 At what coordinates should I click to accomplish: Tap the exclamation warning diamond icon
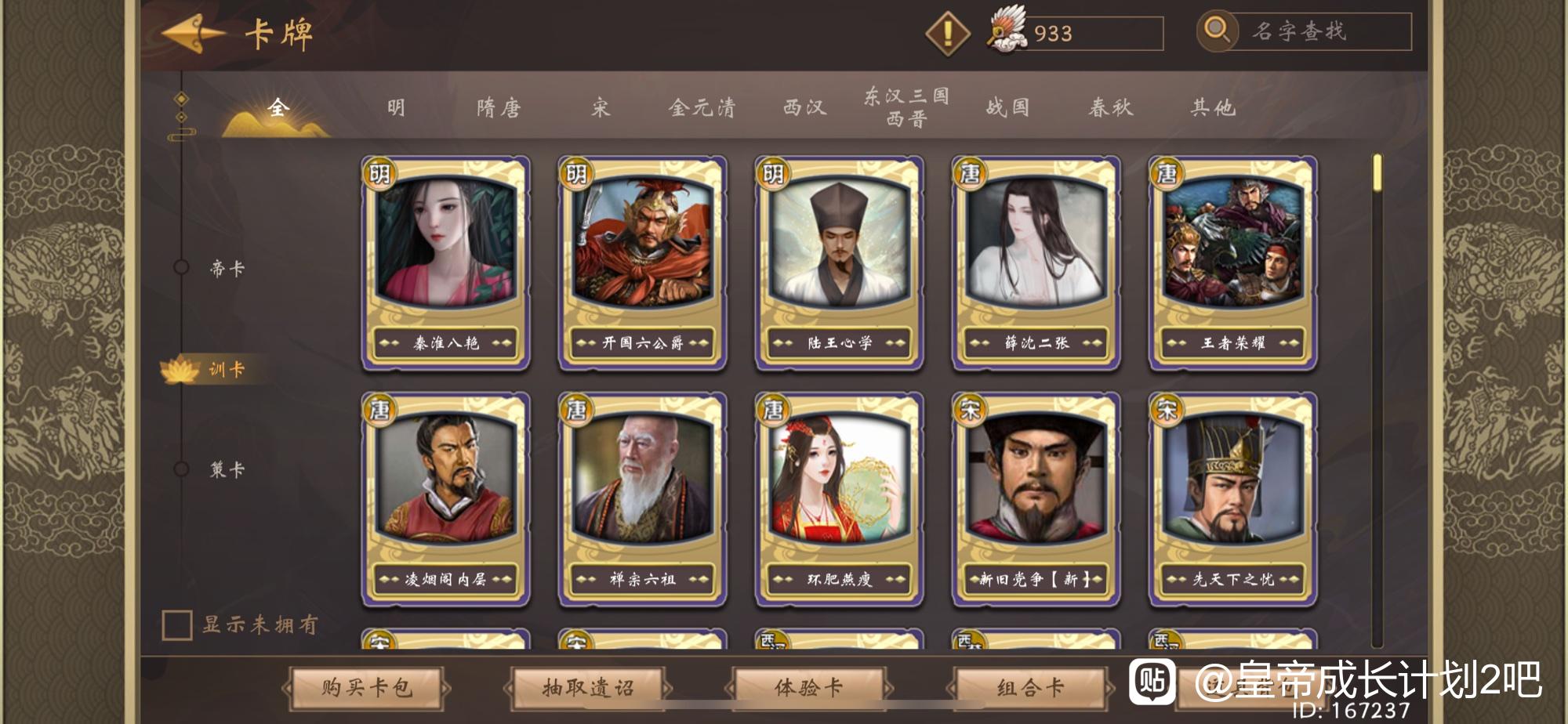pyautogui.click(x=948, y=33)
